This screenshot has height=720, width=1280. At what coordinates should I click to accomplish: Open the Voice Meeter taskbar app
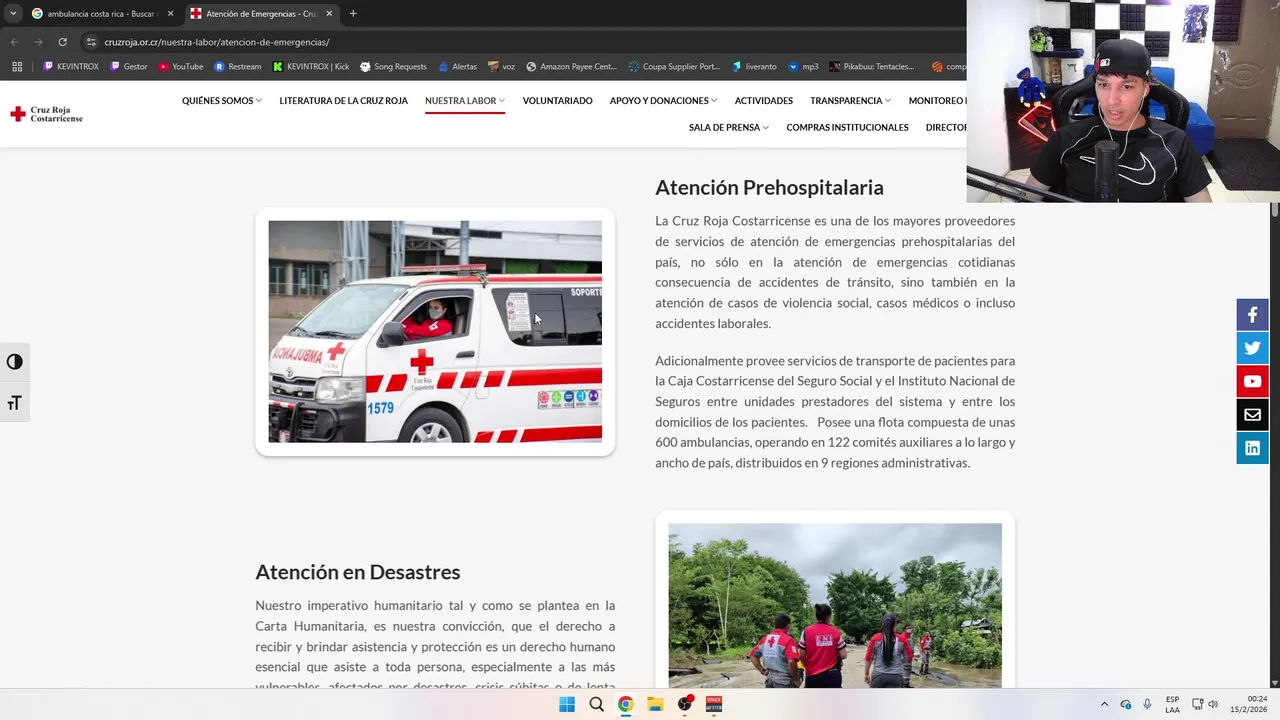(x=714, y=704)
